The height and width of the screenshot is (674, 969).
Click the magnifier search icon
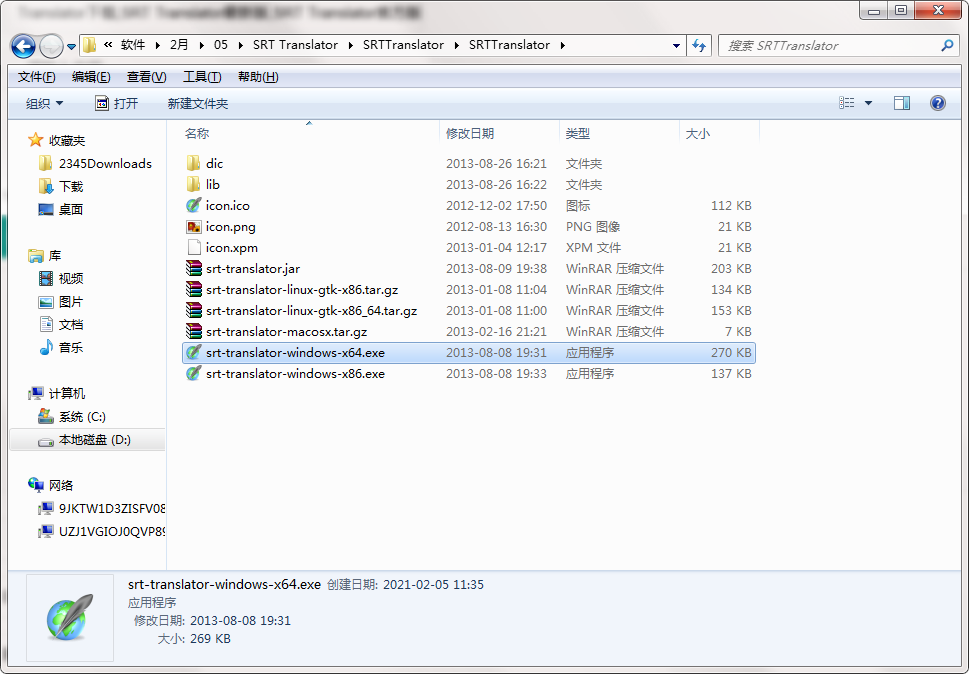click(947, 46)
